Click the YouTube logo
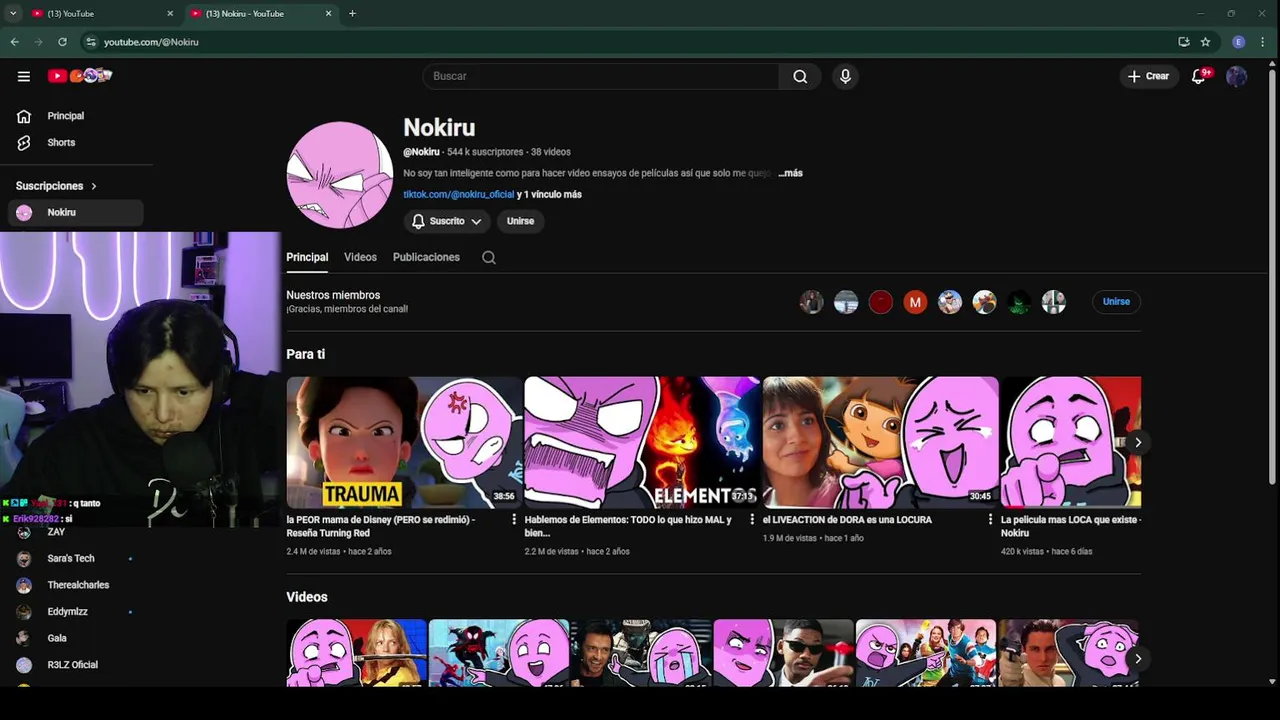 tap(80, 76)
